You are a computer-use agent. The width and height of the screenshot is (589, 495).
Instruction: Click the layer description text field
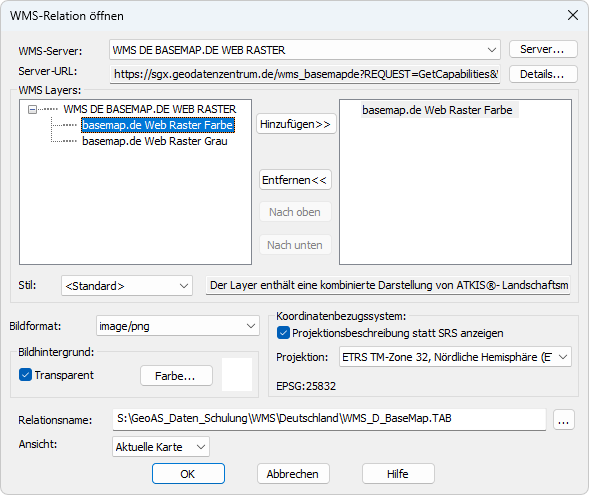pyautogui.click(x=388, y=285)
